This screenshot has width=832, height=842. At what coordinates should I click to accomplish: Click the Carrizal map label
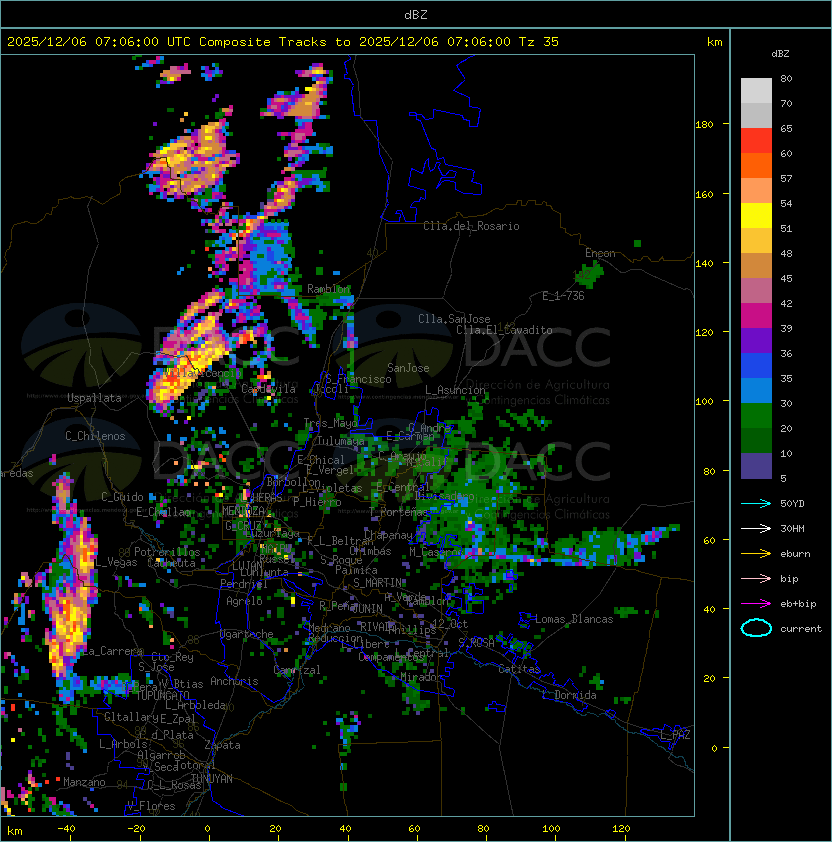pyautogui.click(x=296, y=670)
